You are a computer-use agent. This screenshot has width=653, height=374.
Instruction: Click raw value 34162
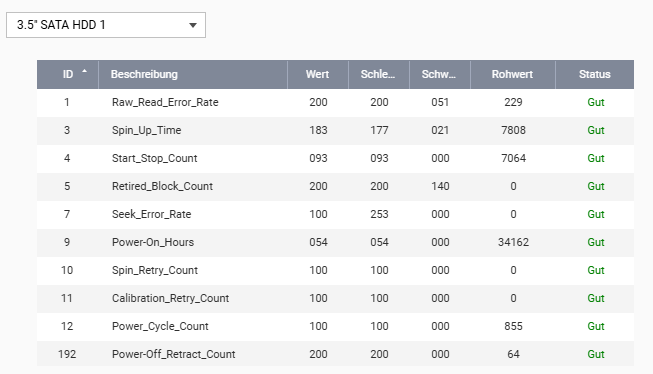click(513, 242)
